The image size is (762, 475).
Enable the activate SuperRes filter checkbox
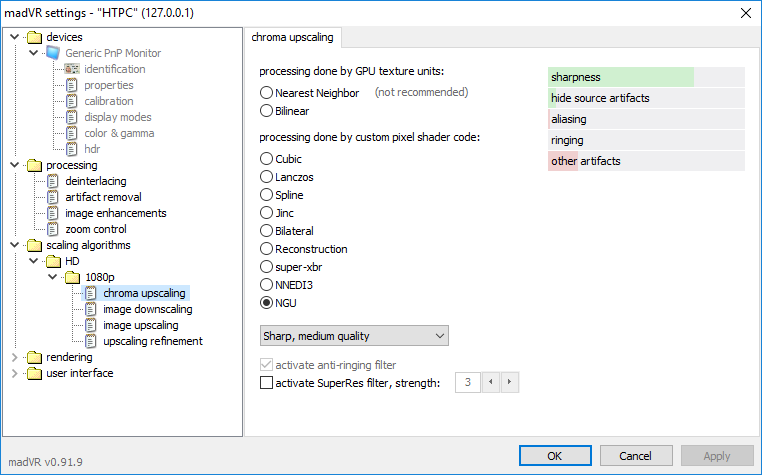266,383
